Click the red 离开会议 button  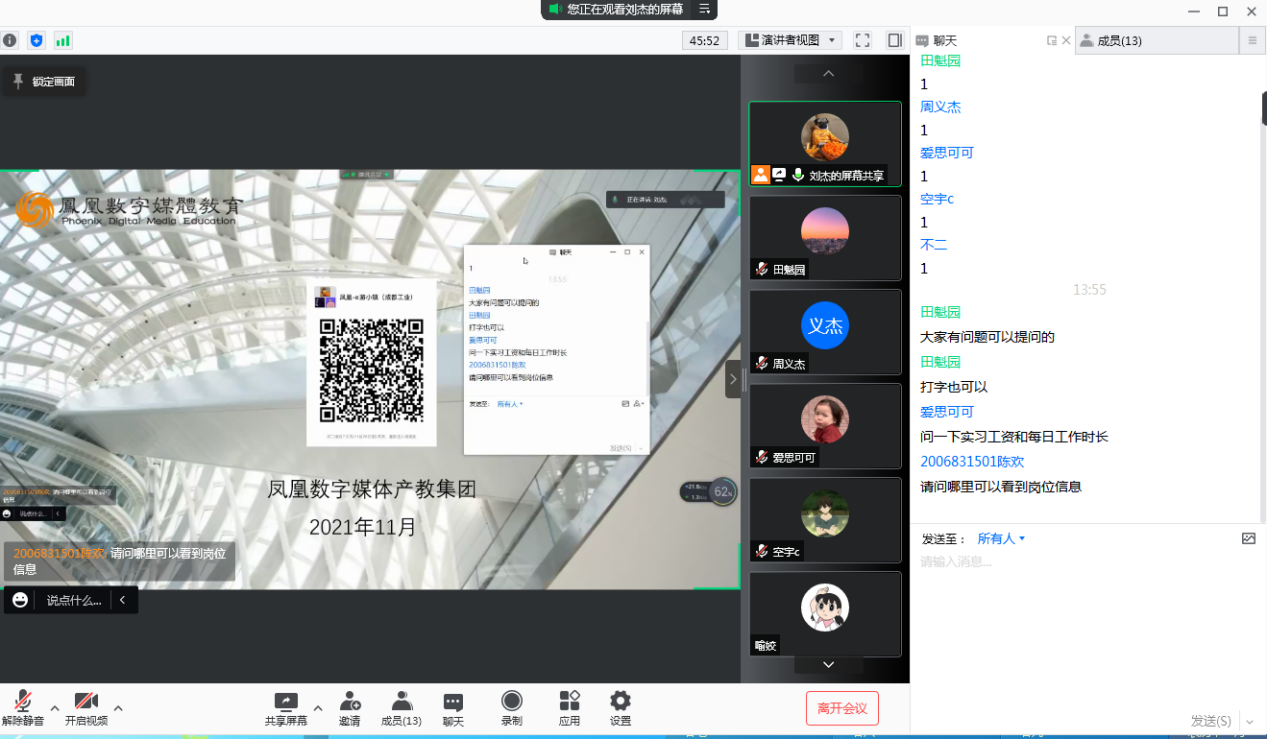pos(842,708)
